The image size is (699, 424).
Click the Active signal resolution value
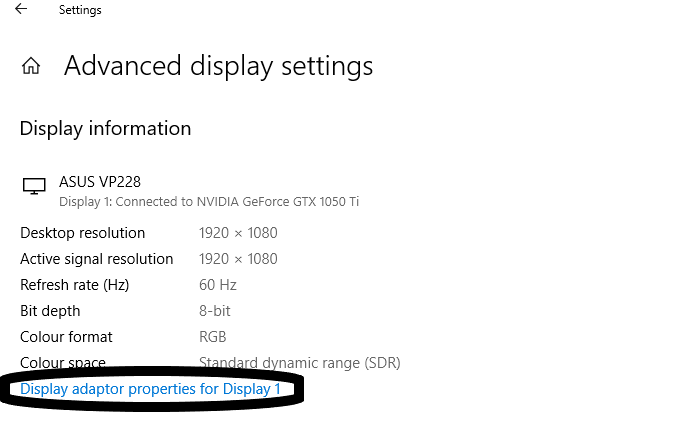[238, 259]
